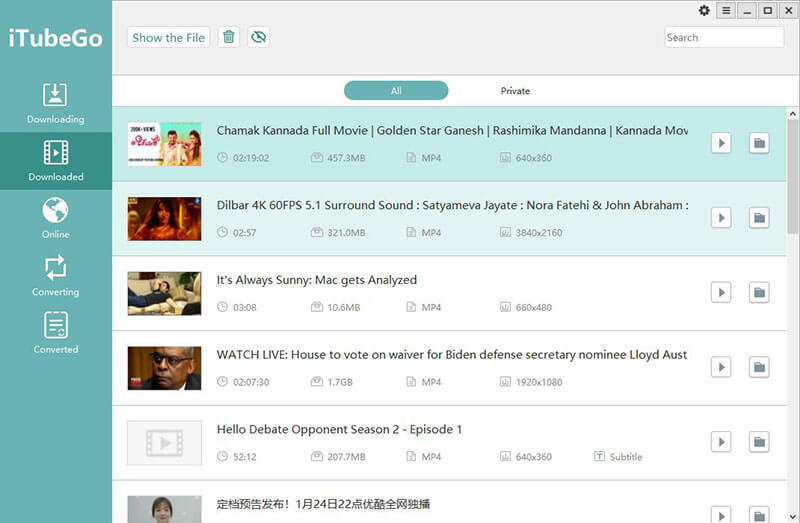Click scrollbar down arrow of video list
The width and height of the screenshot is (800, 523).
point(792,517)
